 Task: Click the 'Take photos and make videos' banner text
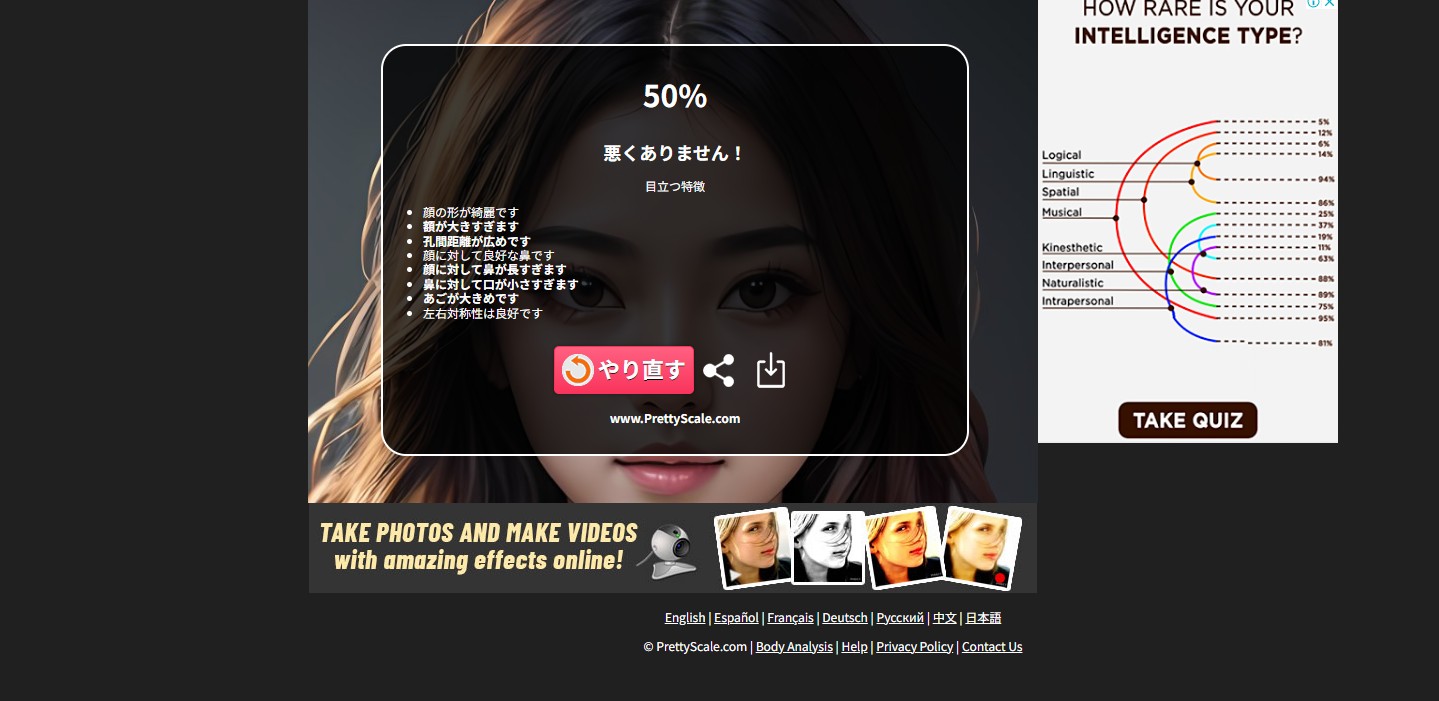click(x=478, y=546)
